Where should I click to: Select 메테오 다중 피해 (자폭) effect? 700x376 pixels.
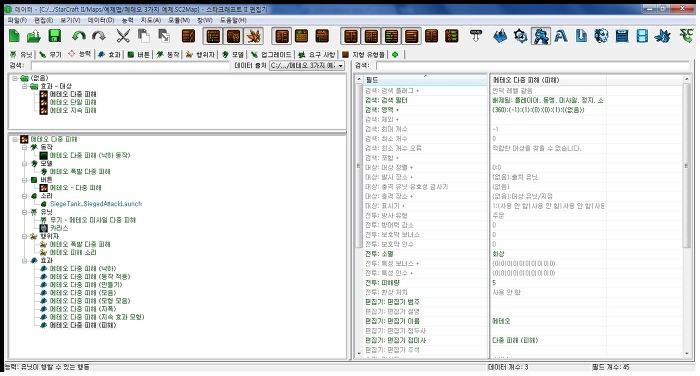pyautogui.click(x=83, y=309)
